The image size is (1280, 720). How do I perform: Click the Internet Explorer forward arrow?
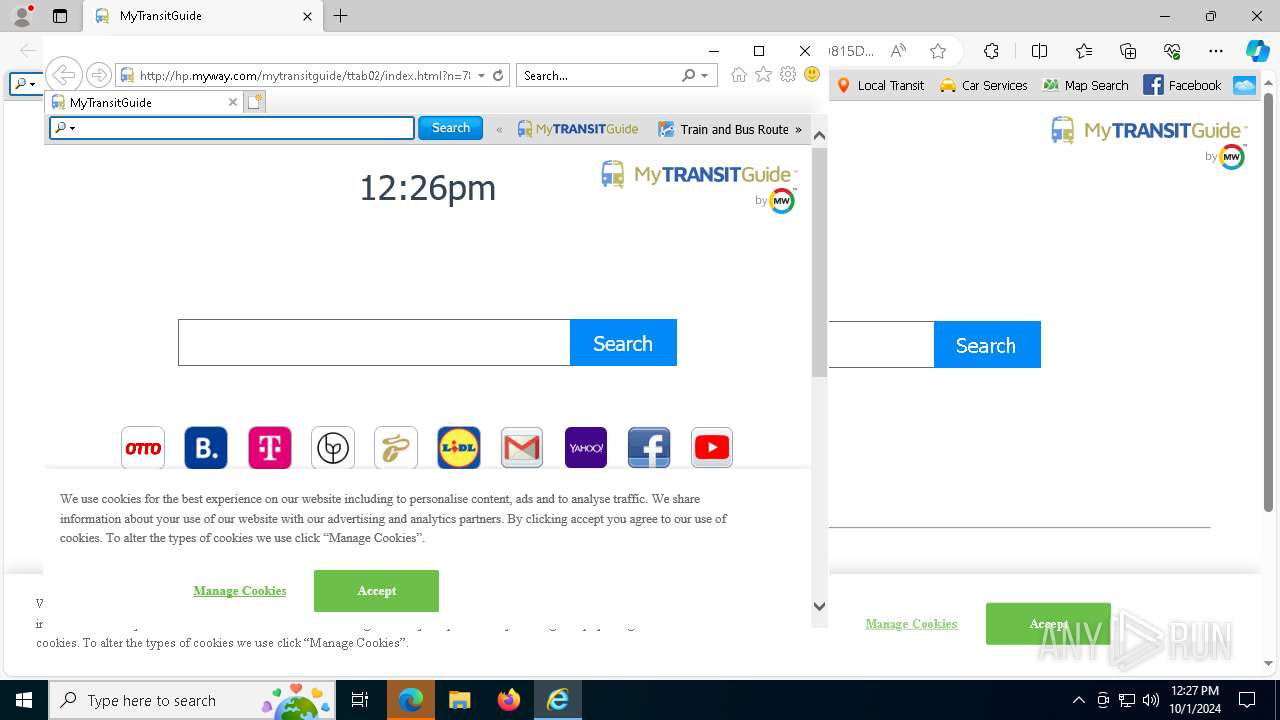pyautogui.click(x=98, y=75)
